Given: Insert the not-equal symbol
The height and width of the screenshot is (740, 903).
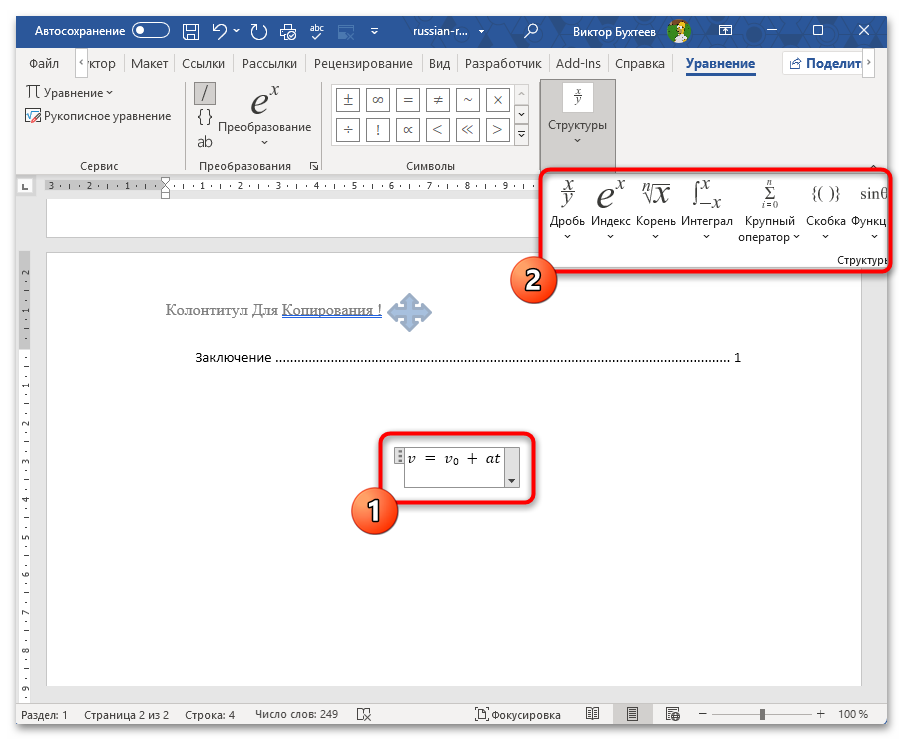Looking at the screenshot, I should tap(438, 100).
